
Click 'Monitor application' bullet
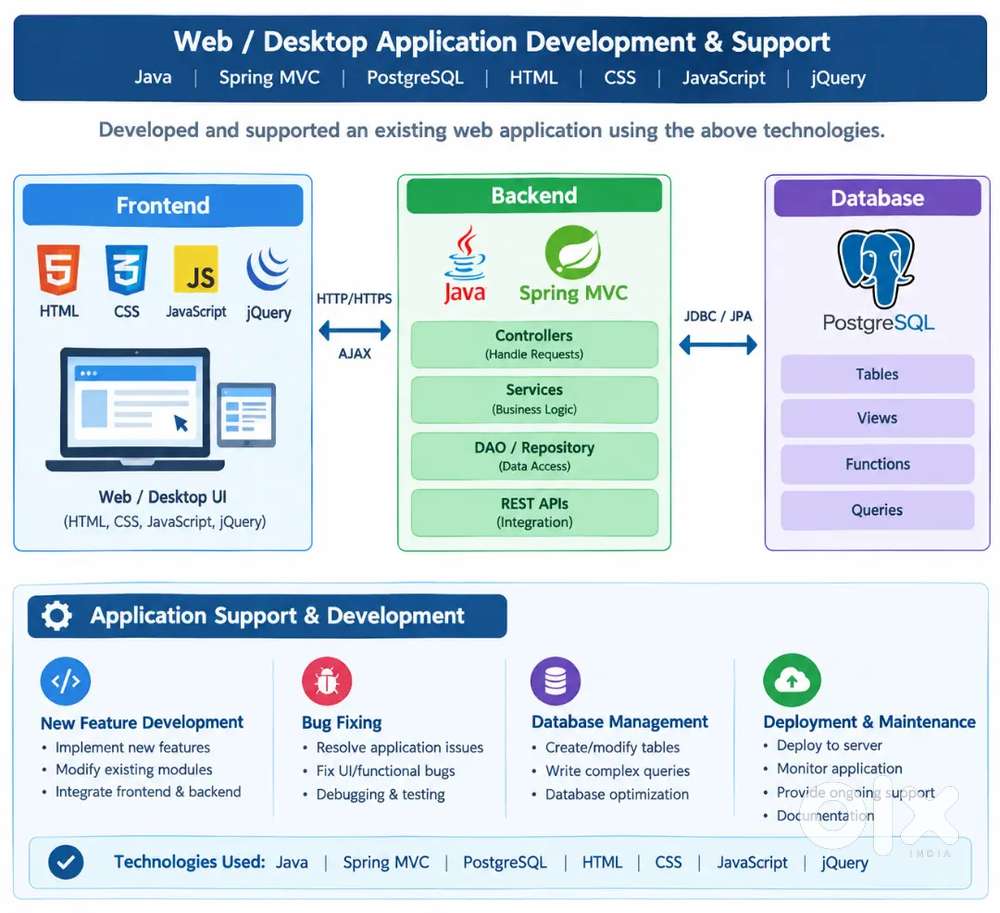(x=839, y=768)
